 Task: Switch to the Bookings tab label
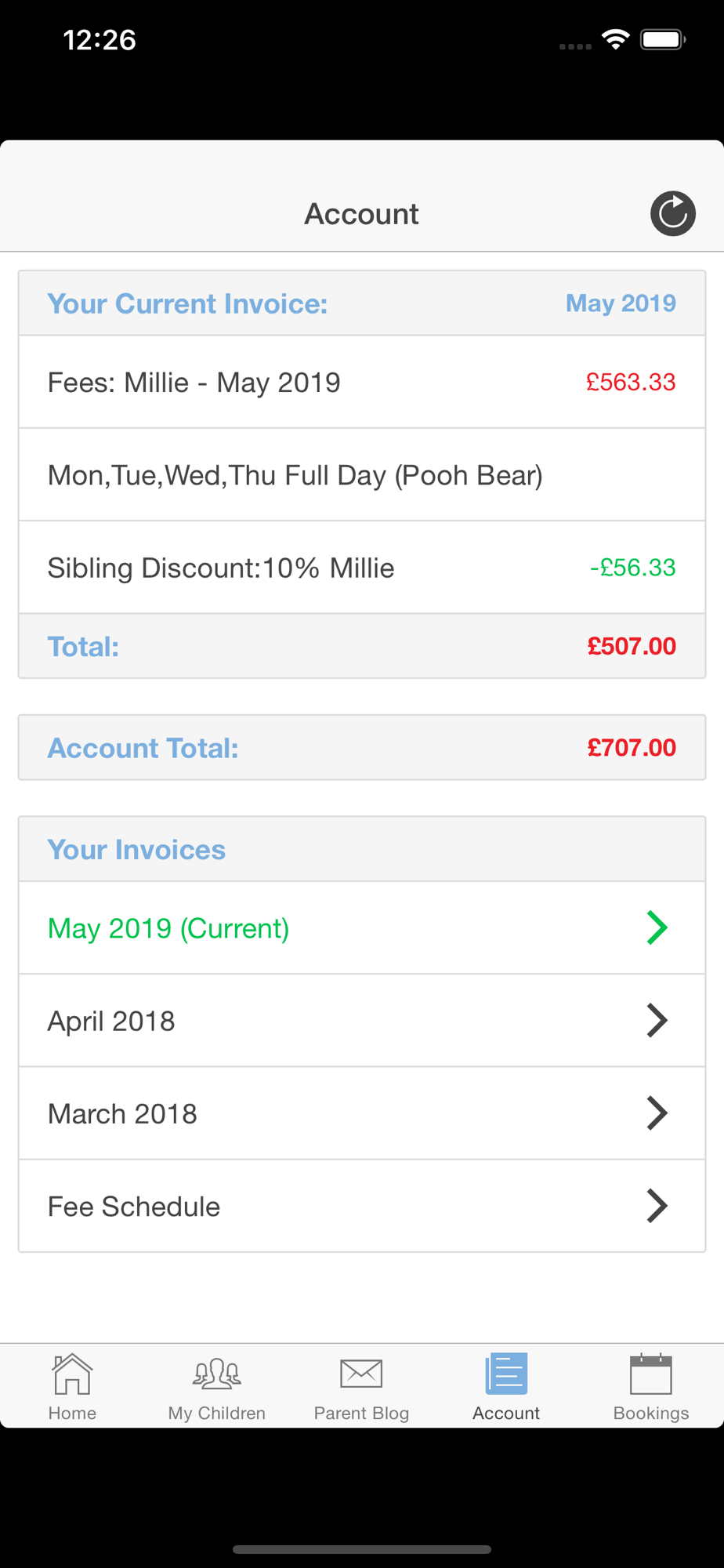click(x=651, y=1413)
